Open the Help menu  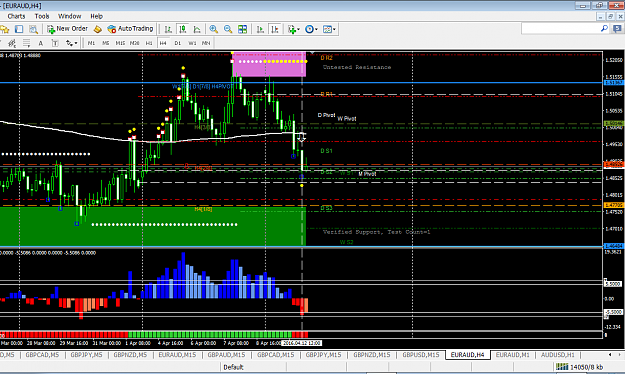pyautogui.click(x=96, y=16)
